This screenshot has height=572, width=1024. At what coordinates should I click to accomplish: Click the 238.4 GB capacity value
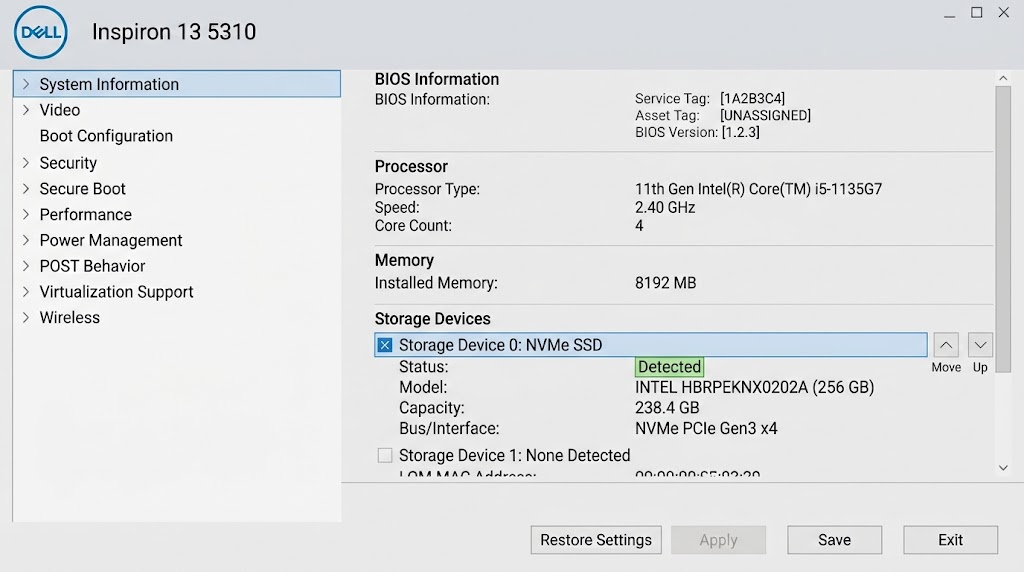pyautogui.click(x=667, y=408)
